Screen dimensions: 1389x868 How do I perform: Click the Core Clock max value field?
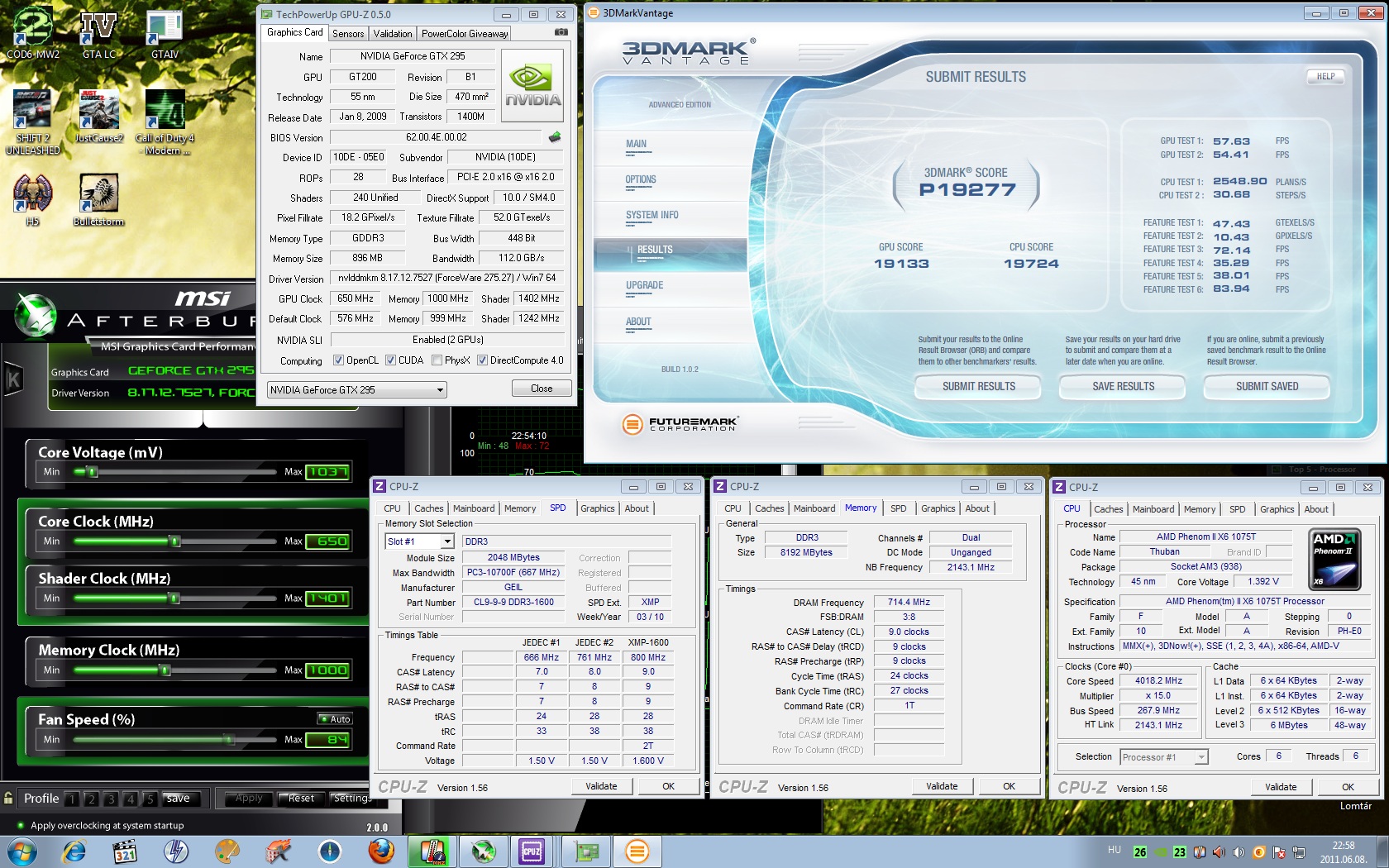pos(328,541)
